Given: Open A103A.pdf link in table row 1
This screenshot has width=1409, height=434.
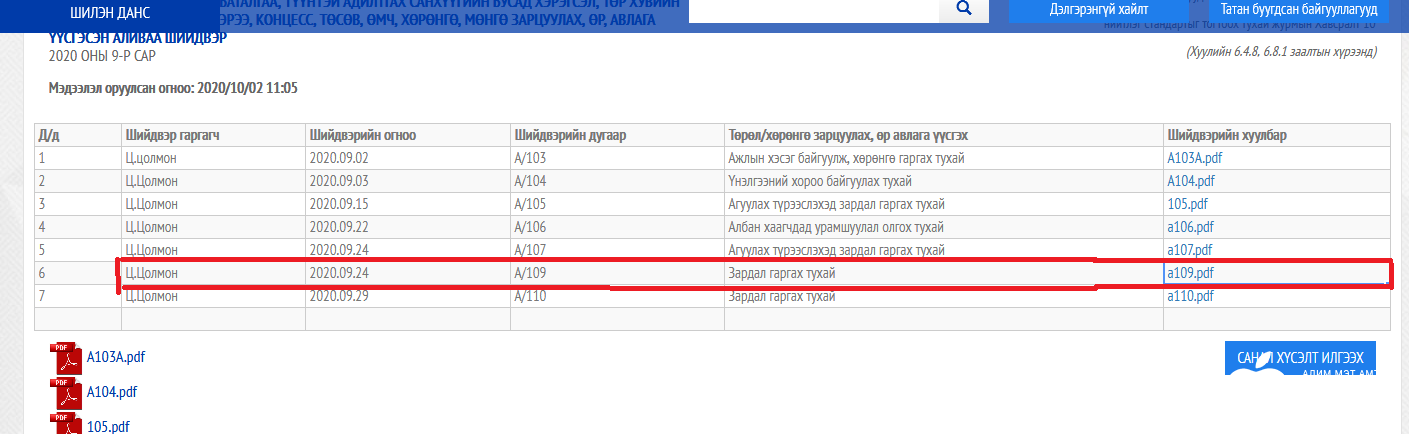Looking at the screenshot, I should pyautogui.click(x=1193, y=158).
